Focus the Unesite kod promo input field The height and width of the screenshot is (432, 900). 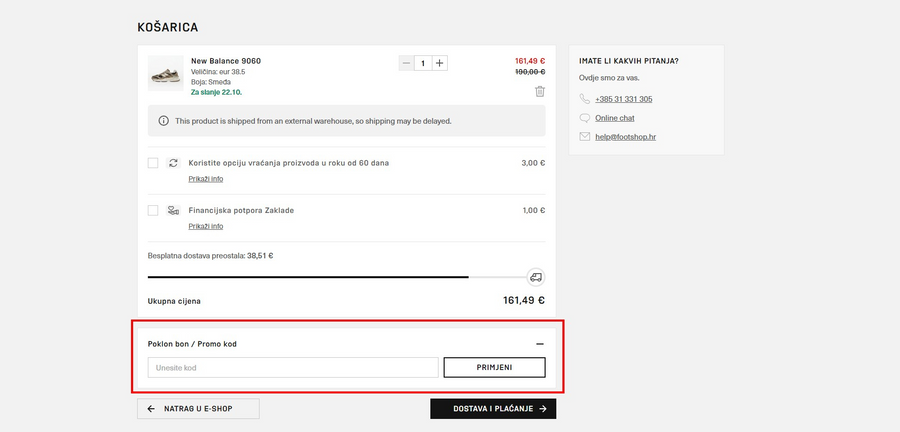(293, 368)
